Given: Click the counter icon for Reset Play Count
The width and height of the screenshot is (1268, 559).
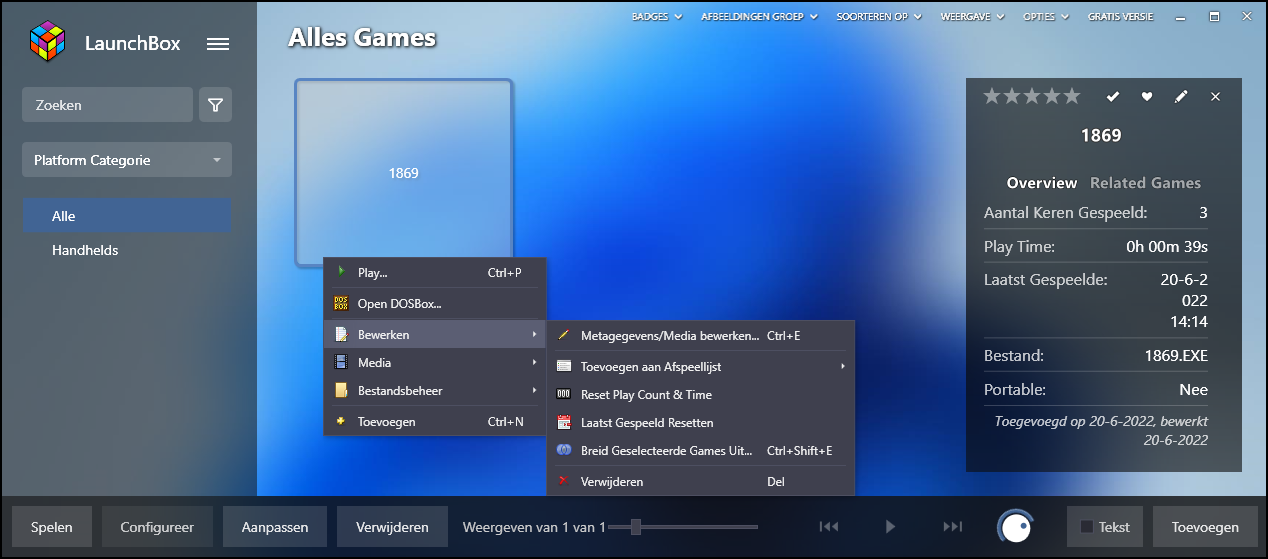Looking at the screenshot, I should point(563,394).
